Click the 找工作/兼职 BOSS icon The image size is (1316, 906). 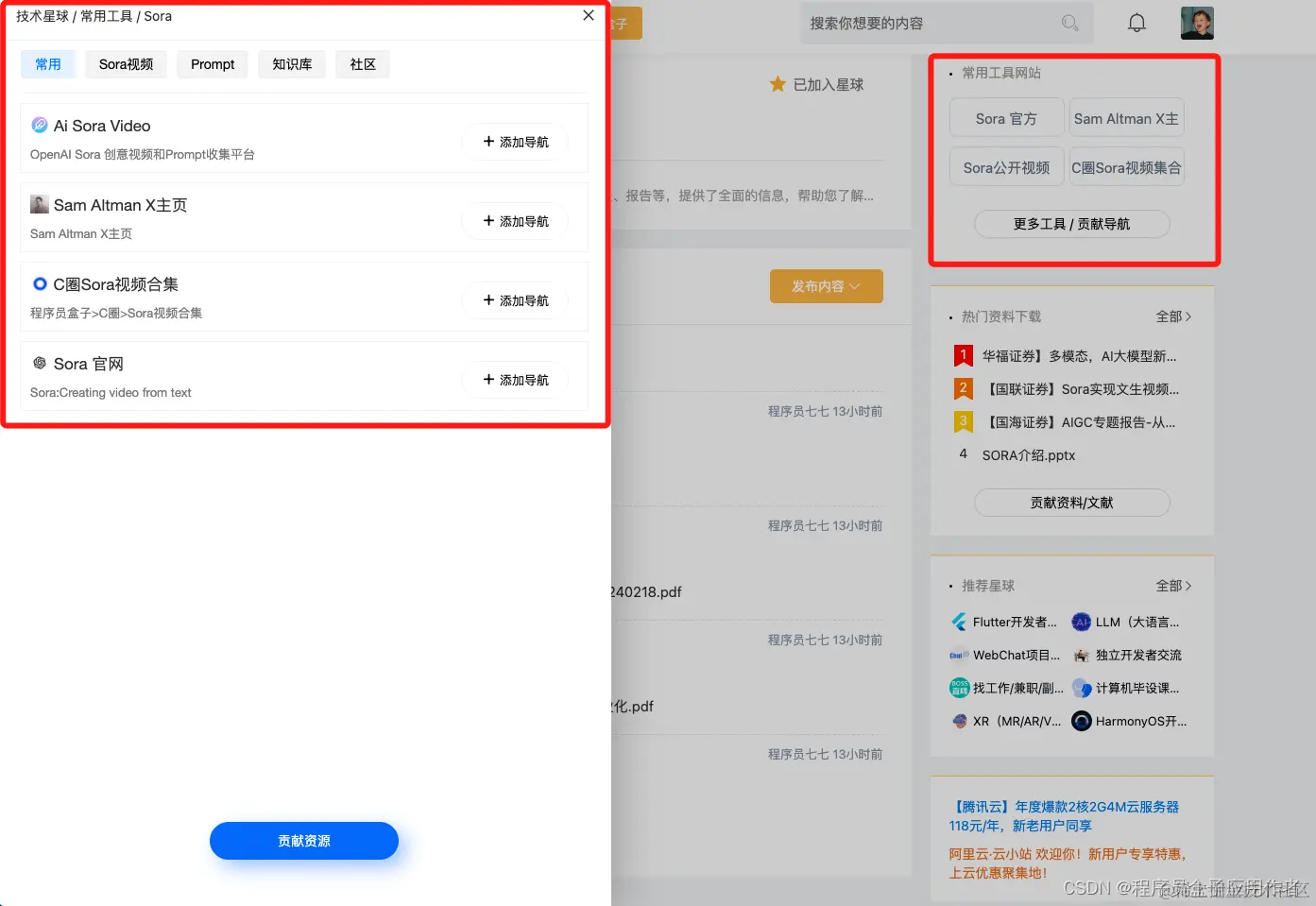tap(959, 688)
